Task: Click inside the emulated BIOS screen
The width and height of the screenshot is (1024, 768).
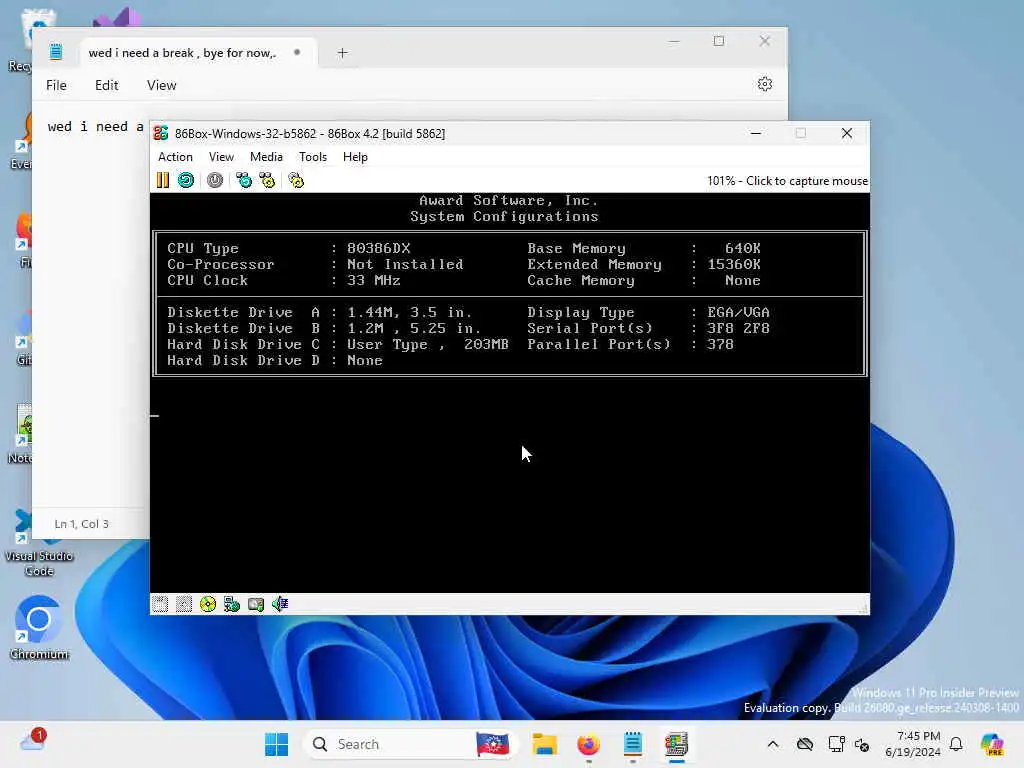Action: [509, 392]
